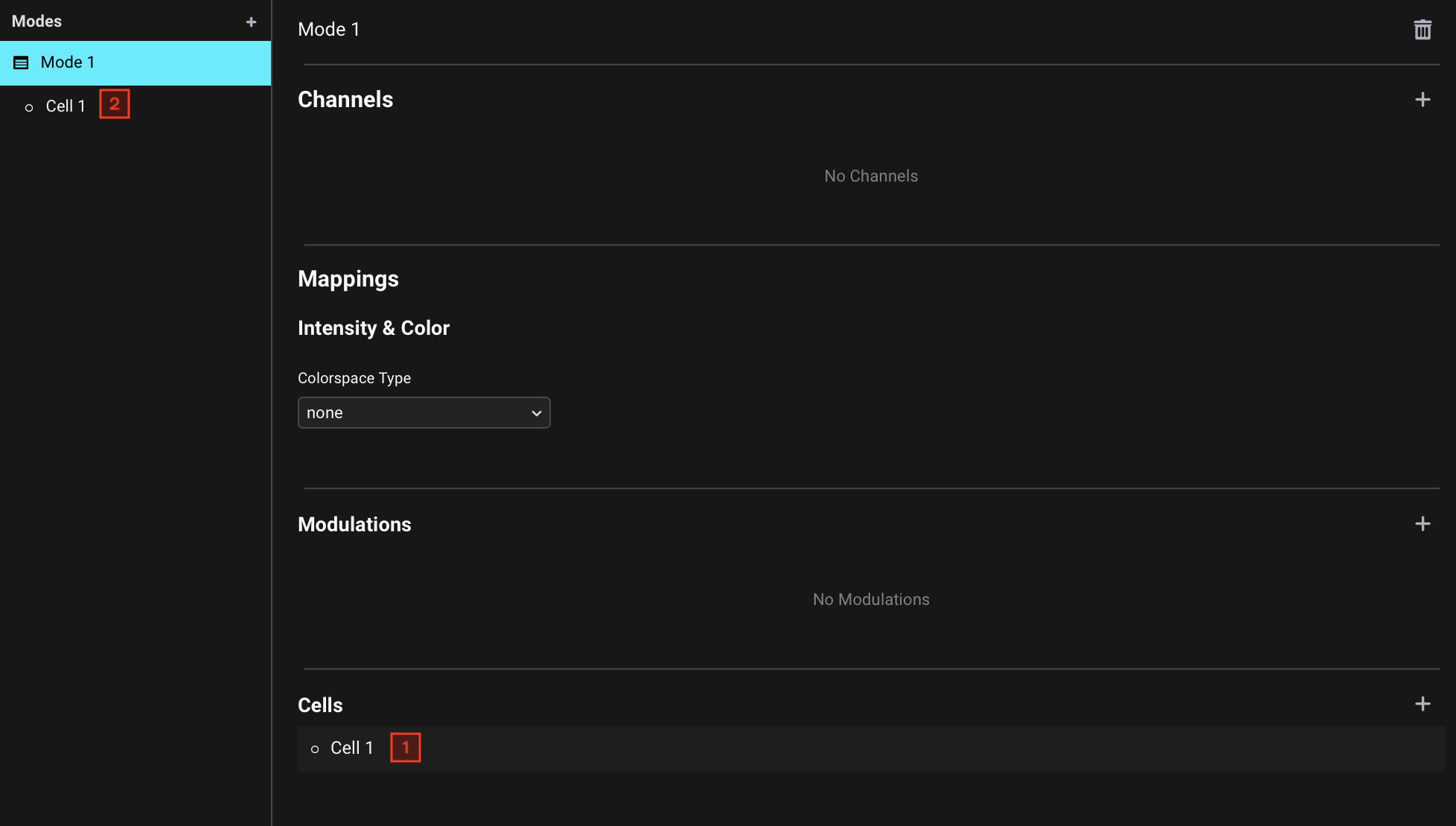Add a new modulation
Image resolution: width=1456 pixels, height=826 pixels.
(1423, 524)
